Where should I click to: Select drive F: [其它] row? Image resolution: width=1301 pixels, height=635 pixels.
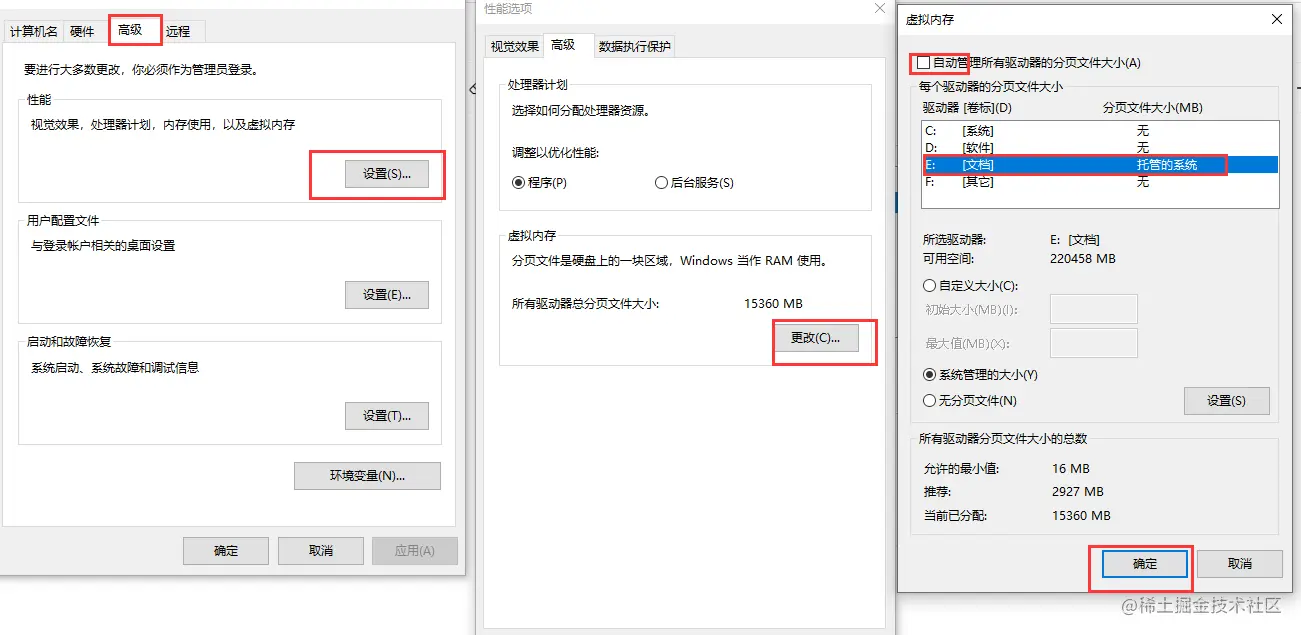[1100, 182]
